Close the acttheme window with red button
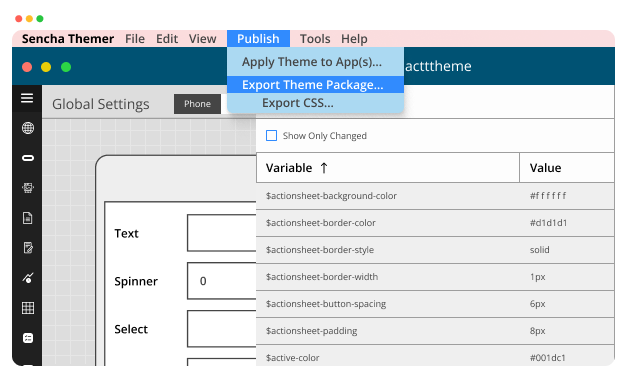 [27, 67]
